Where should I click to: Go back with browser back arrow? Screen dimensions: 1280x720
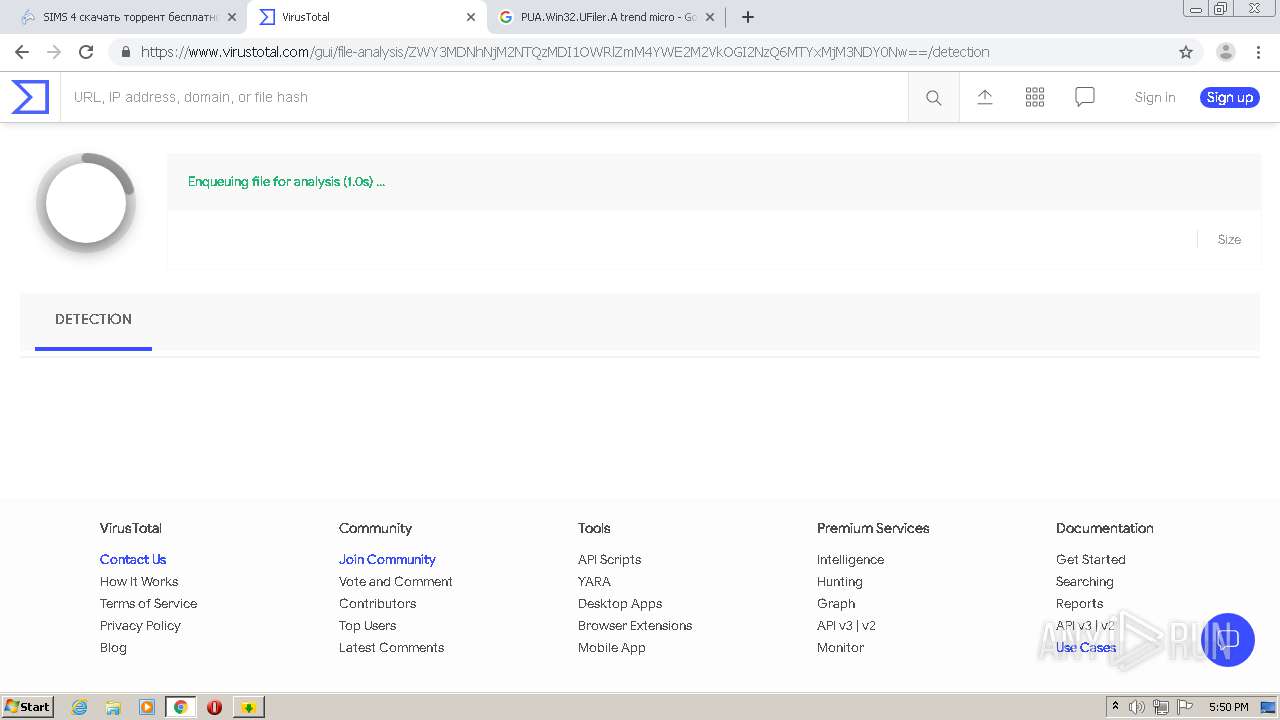tap(22, 52)
